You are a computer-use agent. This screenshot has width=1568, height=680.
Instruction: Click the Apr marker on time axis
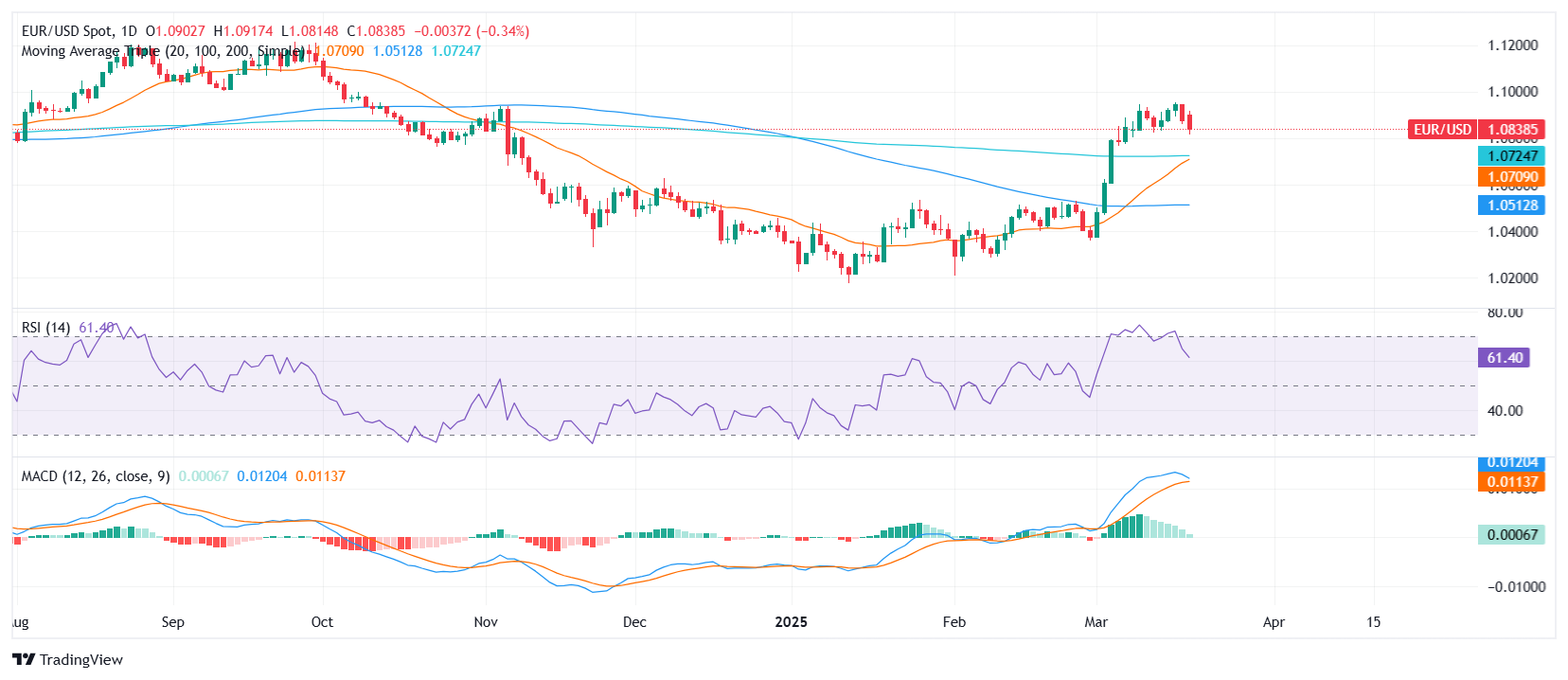(1274, 622)
